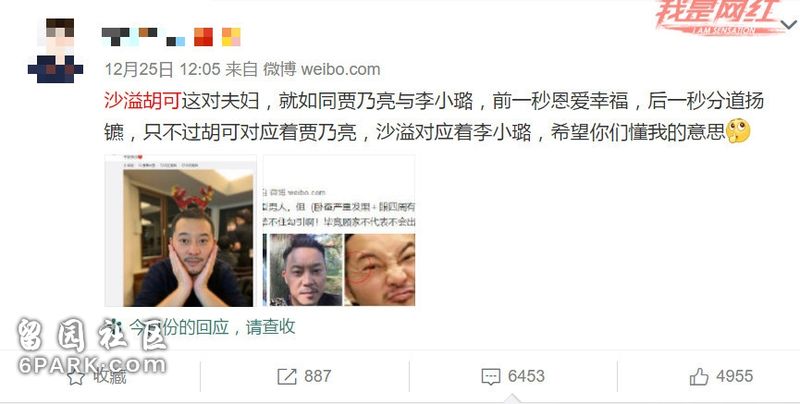Image resolution: width=800 pixels, height=404 pixels.
Task: Open the reindeer antlers photo thumbnail
Action: pos(181,231)
